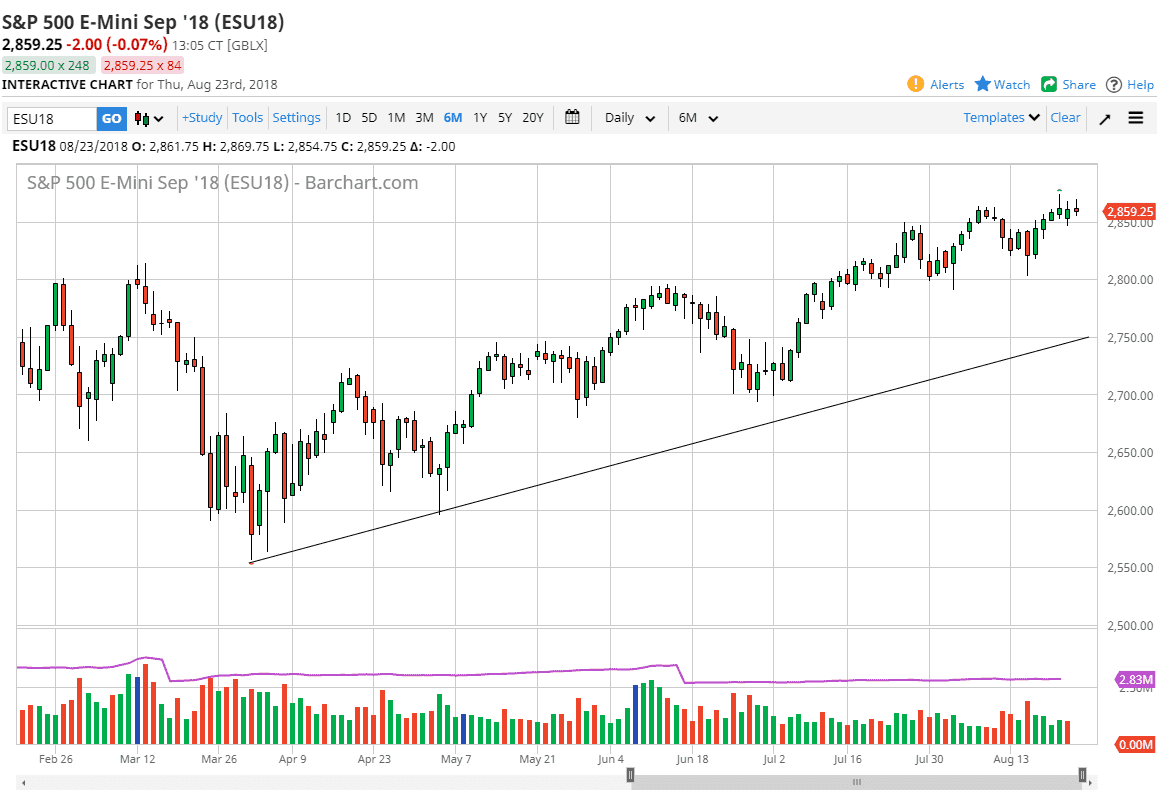Expand the Templates dropdown

tap(1002, 118)
